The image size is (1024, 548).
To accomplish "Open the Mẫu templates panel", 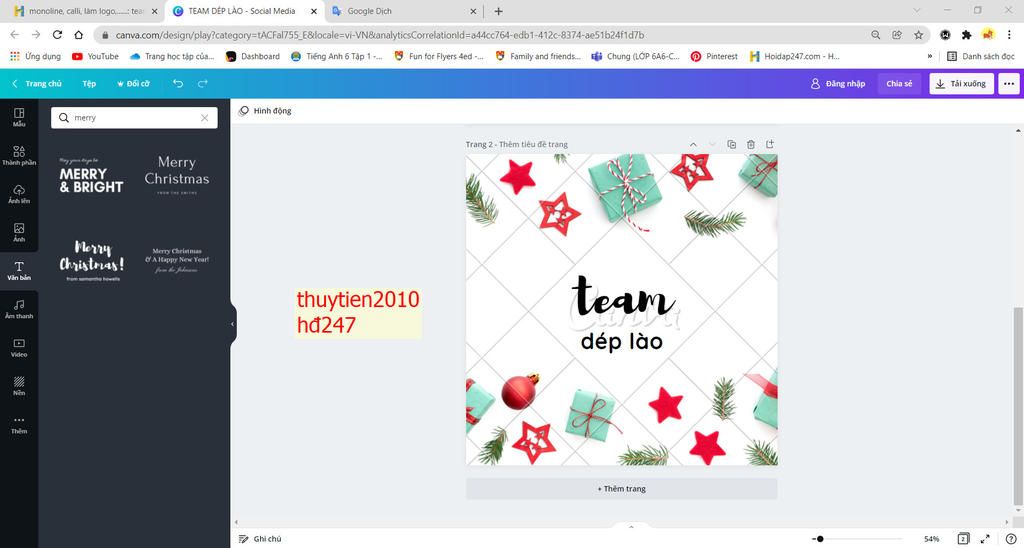I will tap(19, 117).
